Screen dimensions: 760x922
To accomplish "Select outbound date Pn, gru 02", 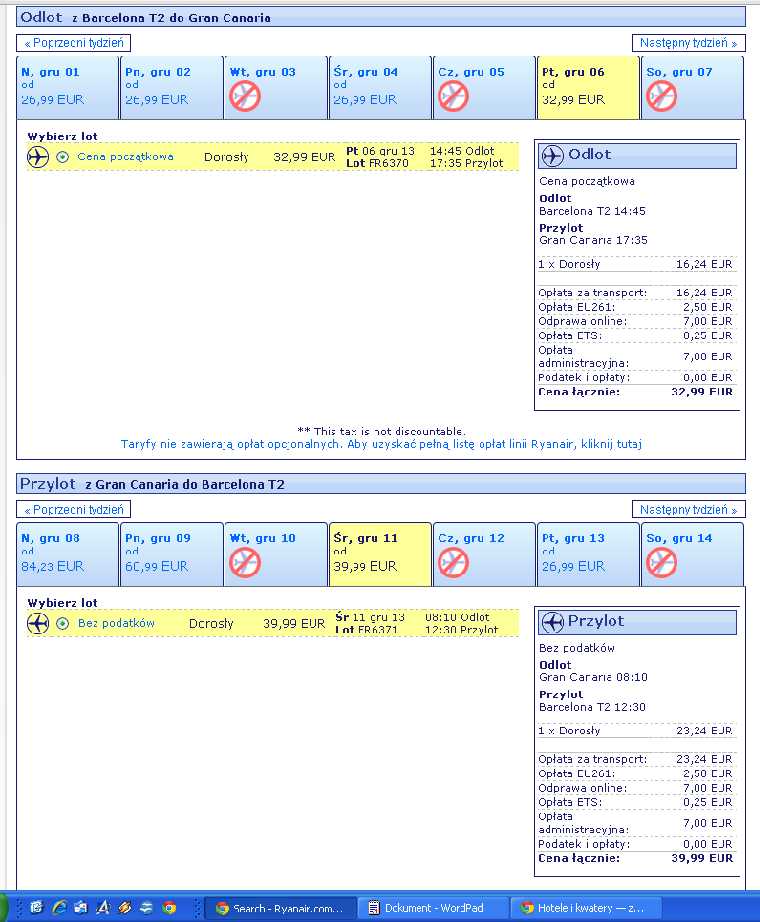I will (x=172, y=88).
